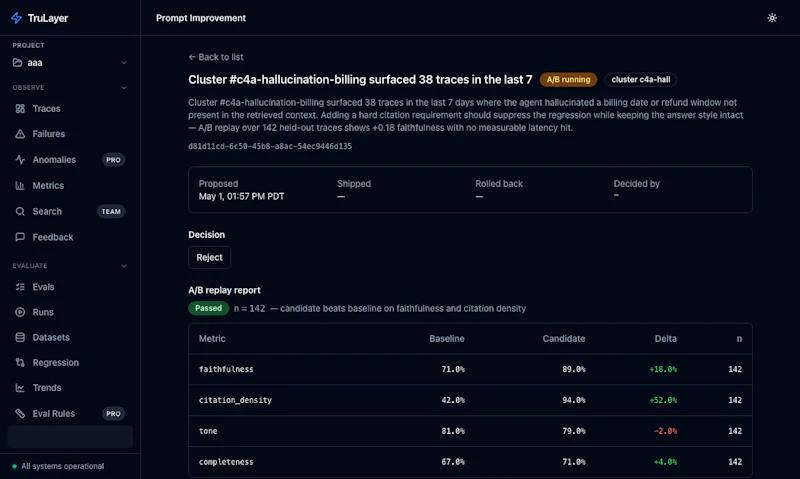Click the TruLayer lightning bolt logo
The width and height of the screenshot is (800, 479).
coord(16,18)
